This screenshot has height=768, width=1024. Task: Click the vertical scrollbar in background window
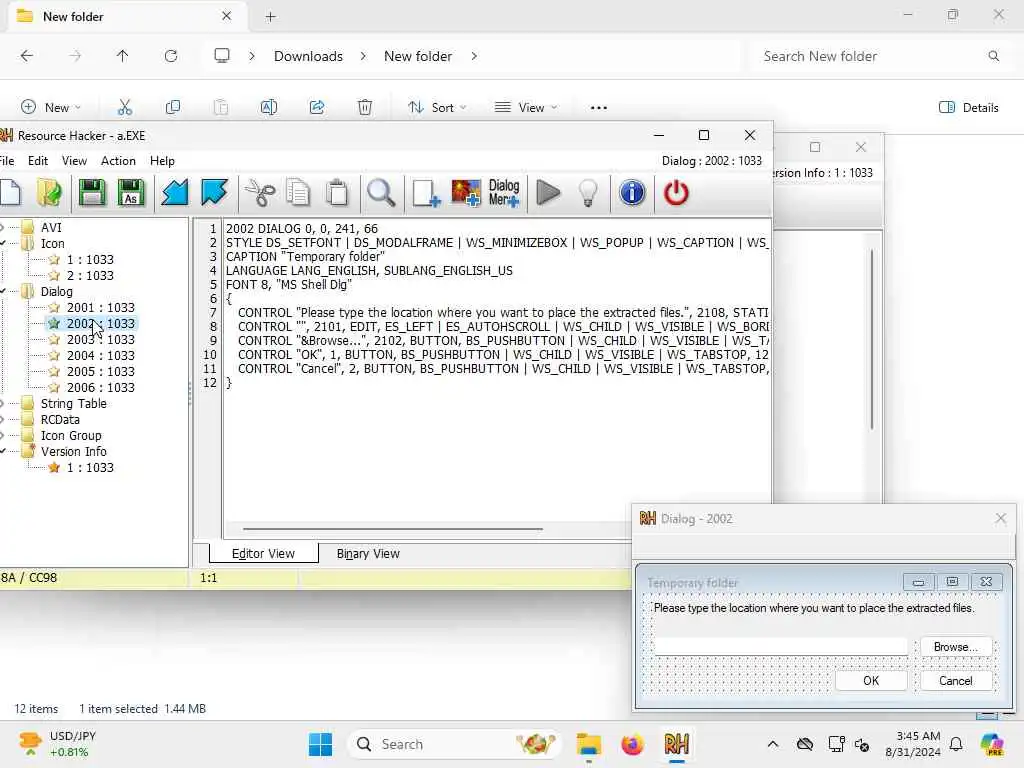click(872, 340)
